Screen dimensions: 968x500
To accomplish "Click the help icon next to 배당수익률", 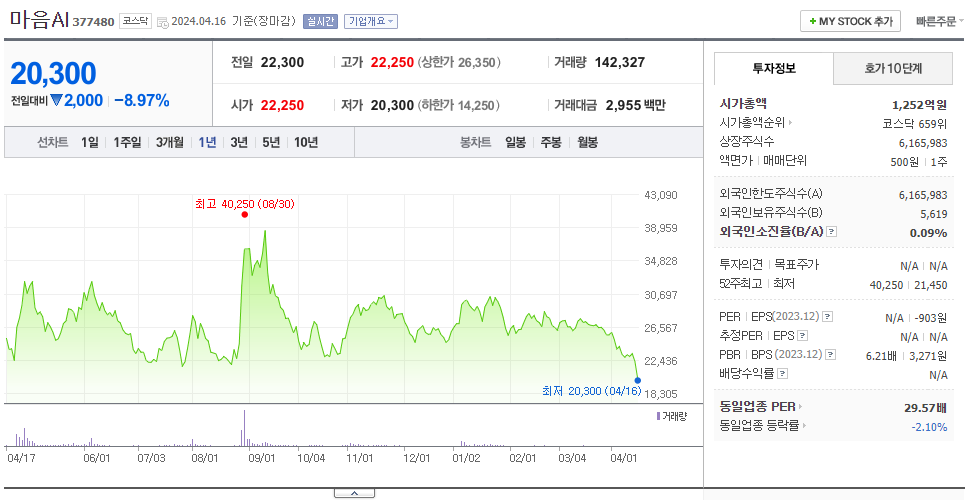I will tap(782, 373).
